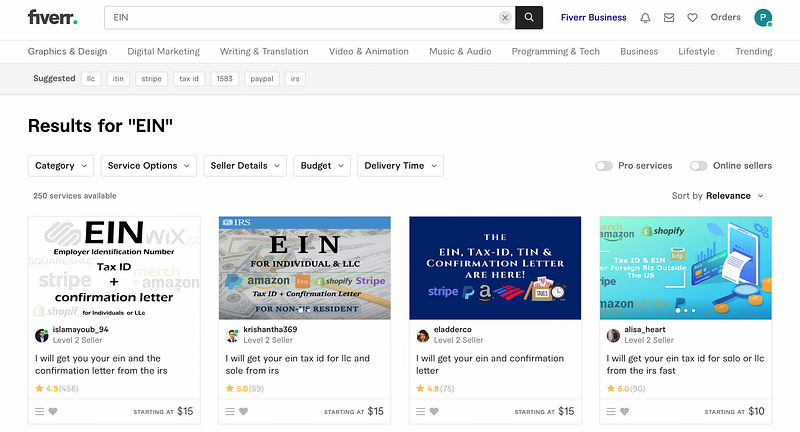Select suggested tag tax id
800x432 pixels.
click(189, 79)
